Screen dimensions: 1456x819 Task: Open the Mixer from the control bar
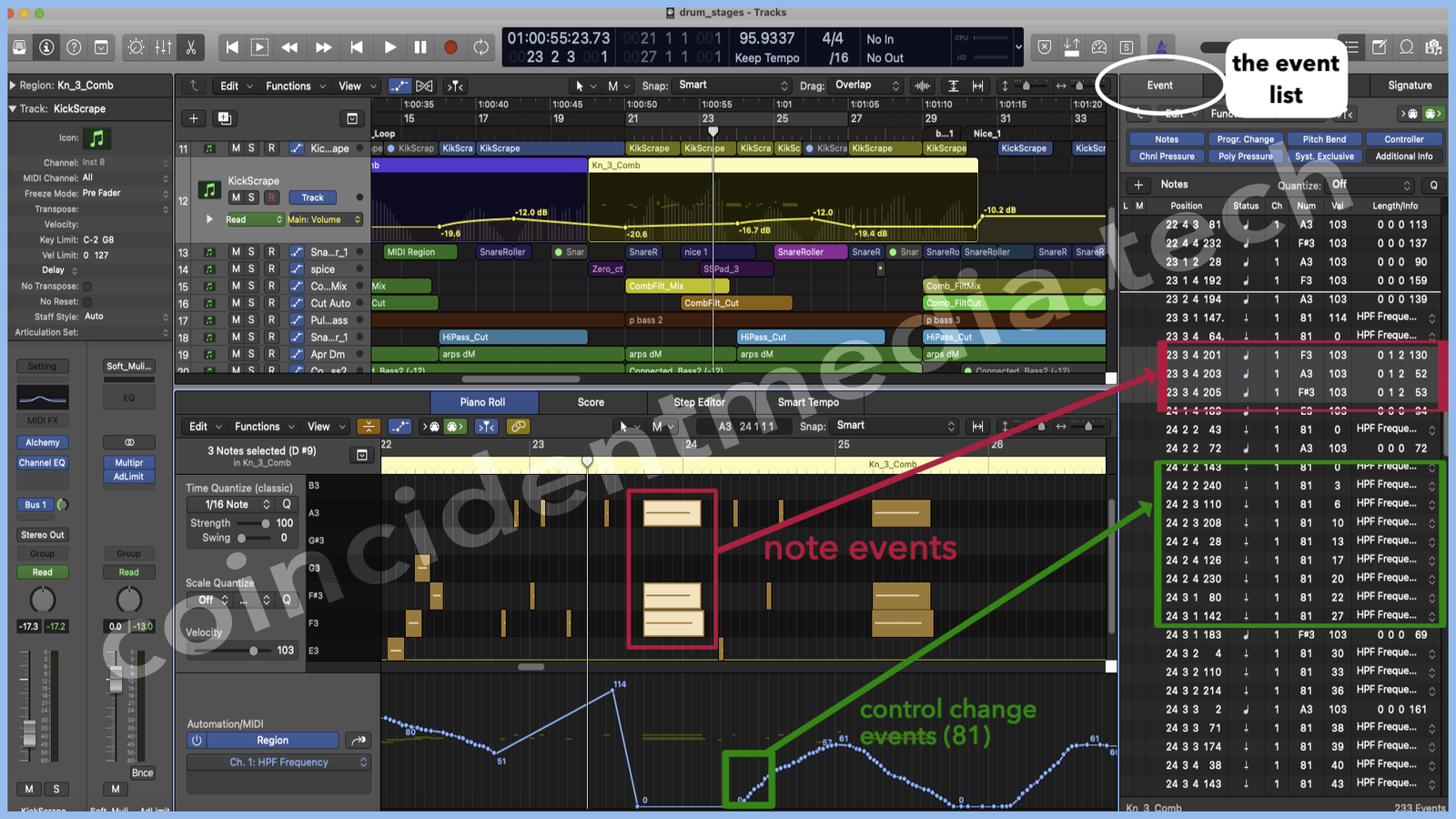click(x=164, y=47)
